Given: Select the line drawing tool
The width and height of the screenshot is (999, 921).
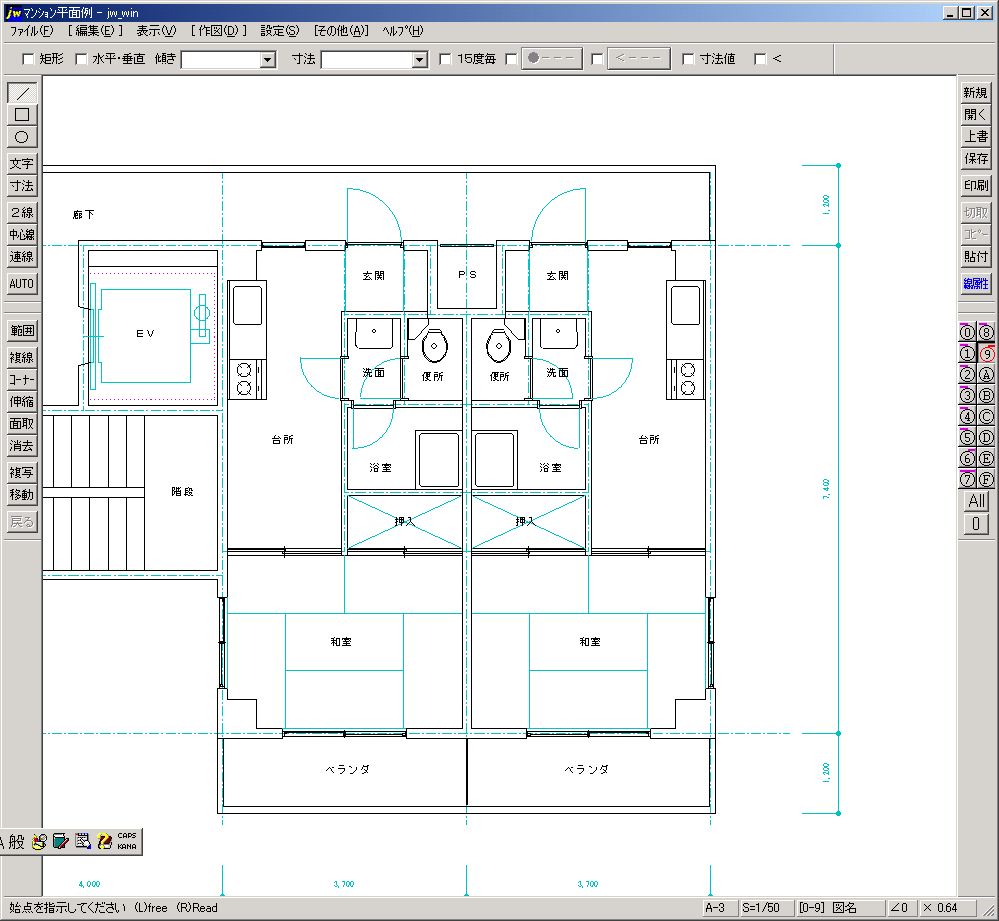Looking at the screenshot, I should click(x=22, y=93).
